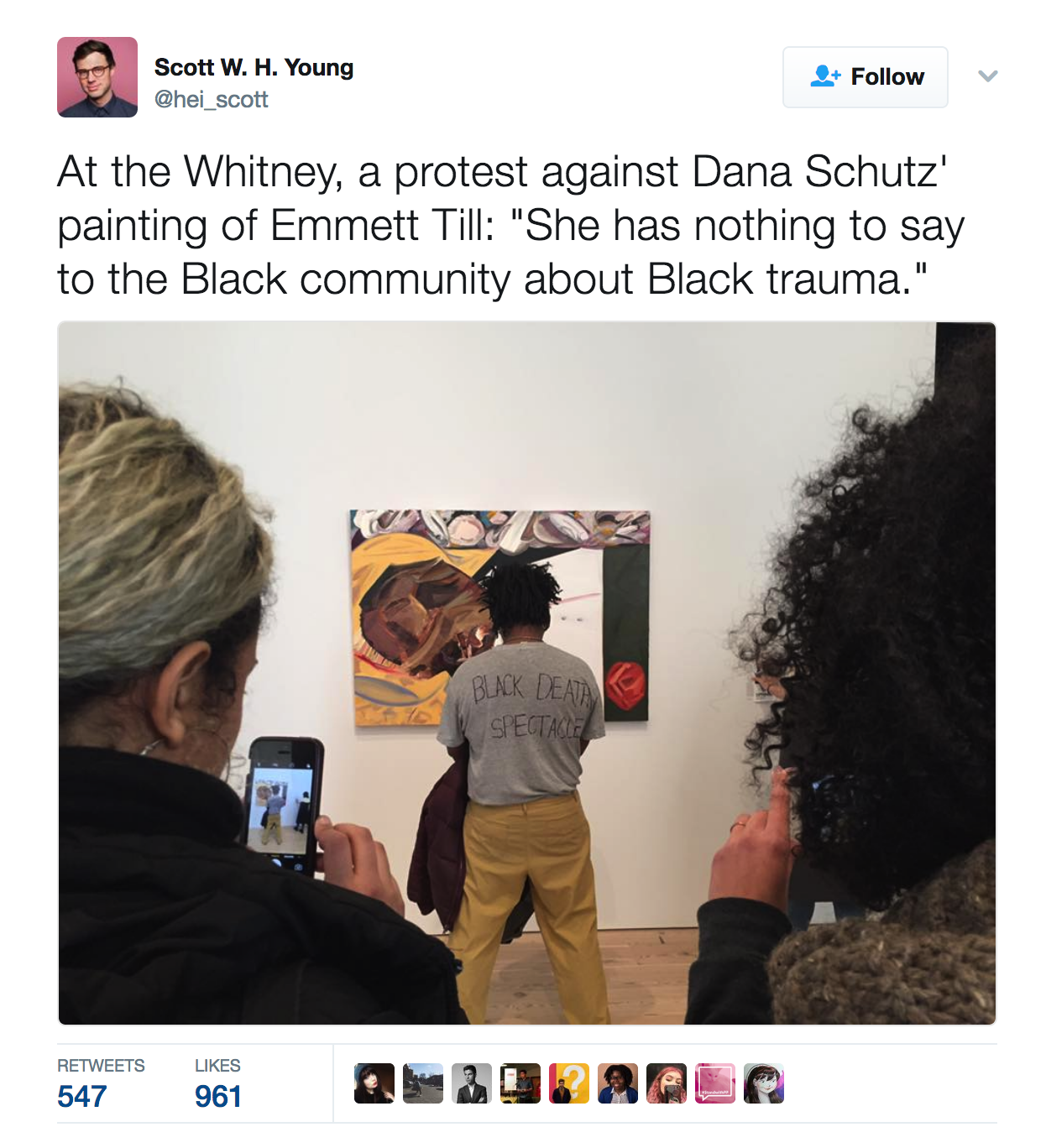View the 547 retweets list
The height and width of the screenshot is (1148, 1046).
82,1096
